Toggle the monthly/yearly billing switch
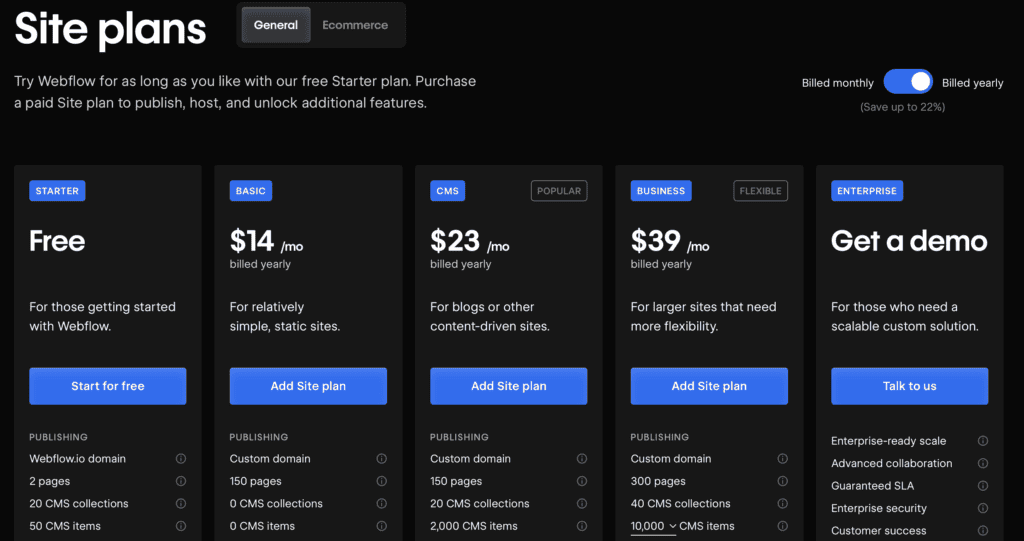The height and width of the screenshot is (541, 1024). pos(908,82)
